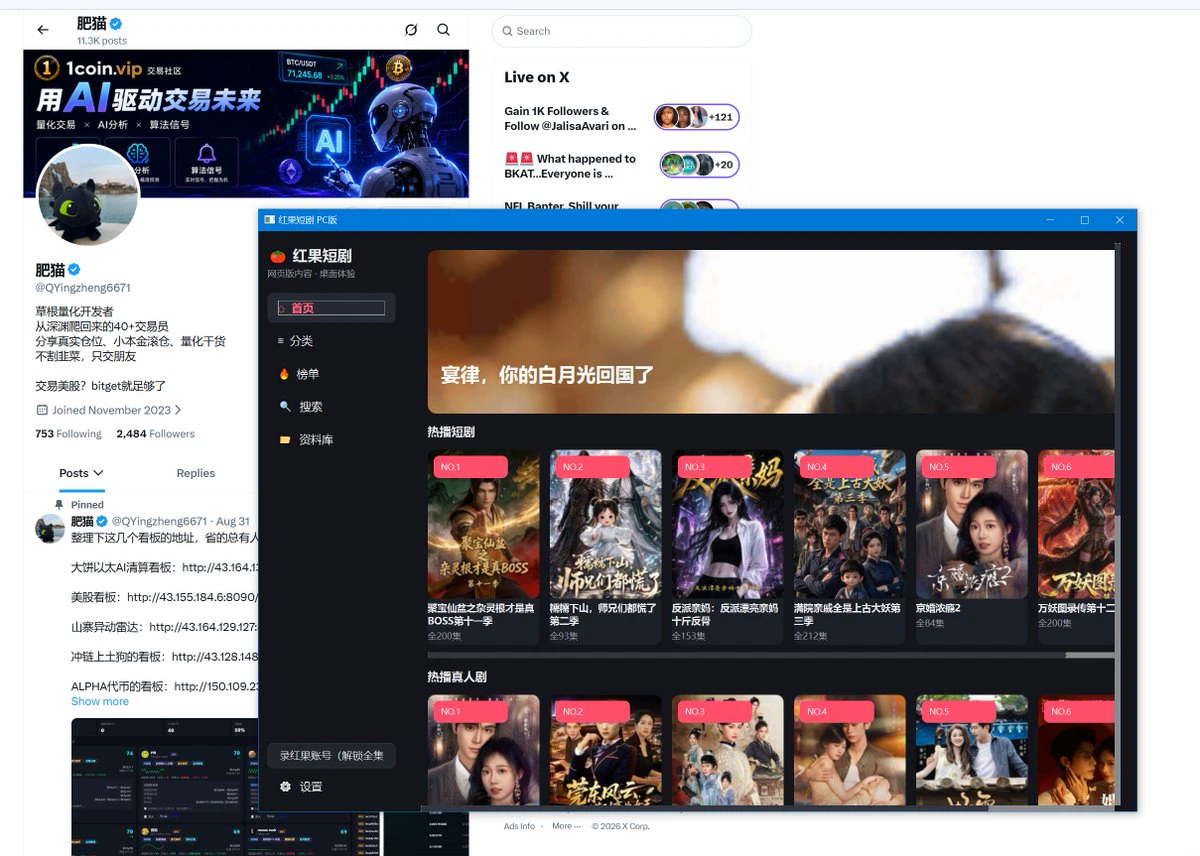
Task: Click the Grok icon in X profile header
Action: tap(411, 30)
